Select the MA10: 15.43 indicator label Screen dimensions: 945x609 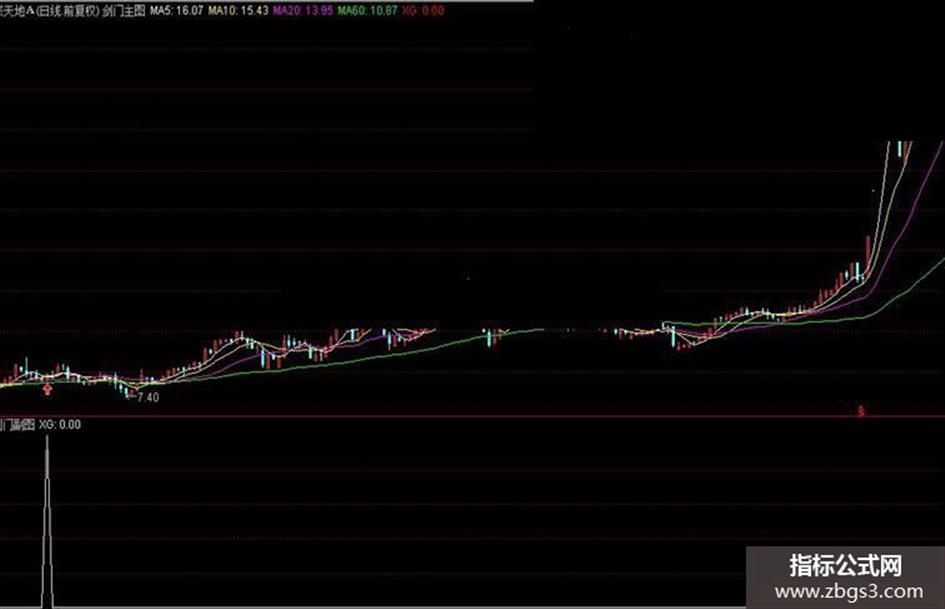pos(238,10)
